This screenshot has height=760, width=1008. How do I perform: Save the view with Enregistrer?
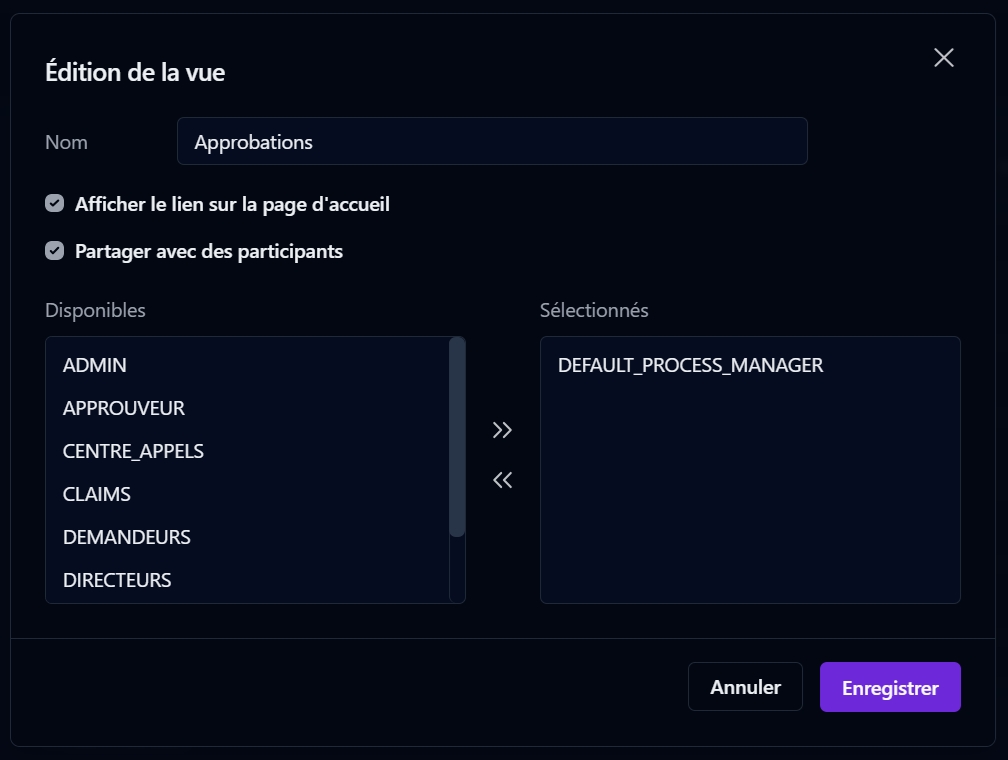(890, 687)
